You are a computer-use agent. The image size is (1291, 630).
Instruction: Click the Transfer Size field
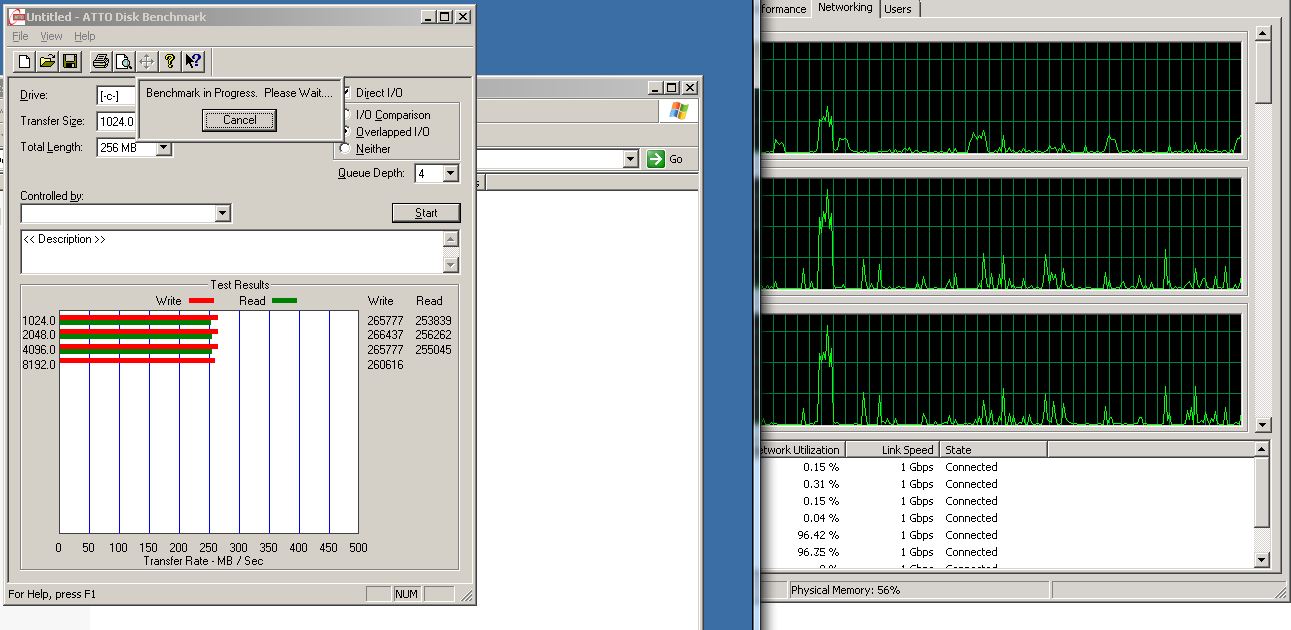pyautogui.click(x=116, y=122)
